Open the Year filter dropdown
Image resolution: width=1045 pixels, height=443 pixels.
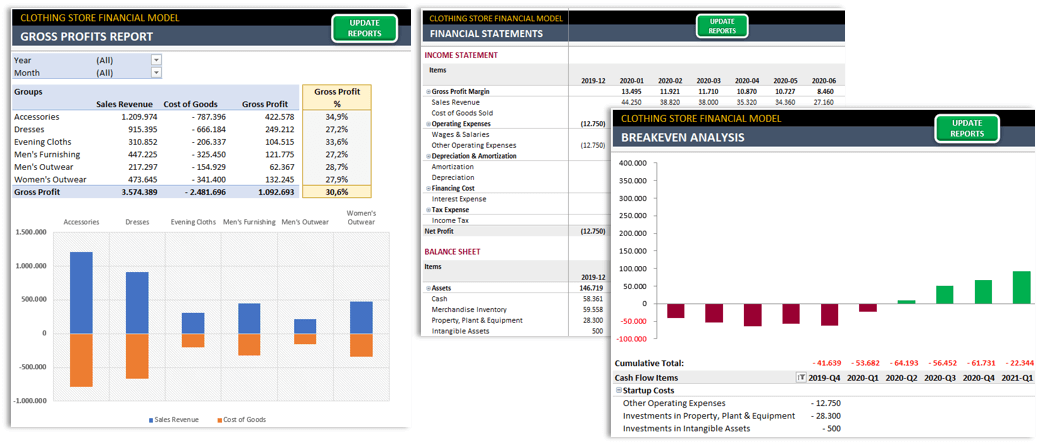pyautogui.click(x=156, y=60)
